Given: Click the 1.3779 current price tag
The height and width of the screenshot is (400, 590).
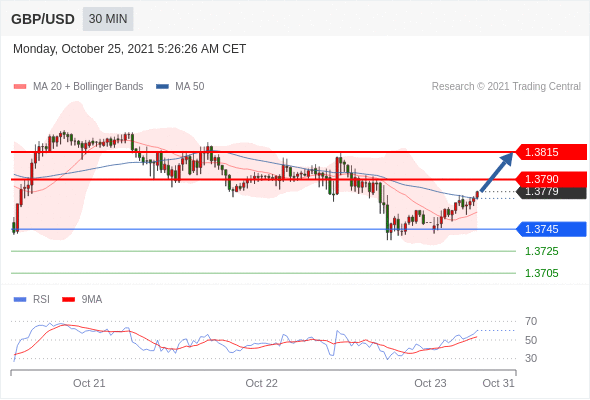Looking at the screenshot, I should point(552,192).
